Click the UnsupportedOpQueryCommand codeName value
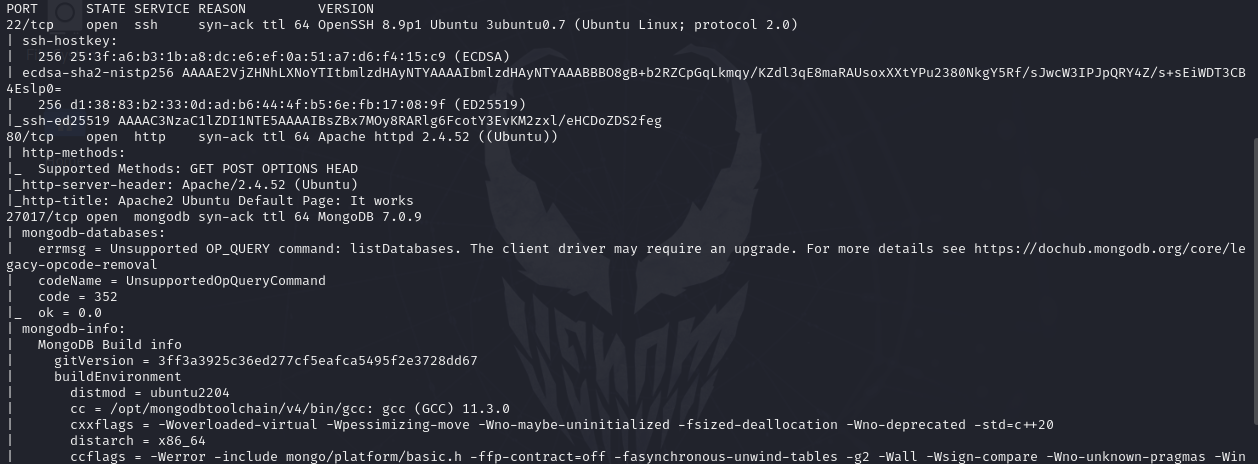Image resolution: width=1258 pixels, height=464 pixels. click(x=226, y=281)
